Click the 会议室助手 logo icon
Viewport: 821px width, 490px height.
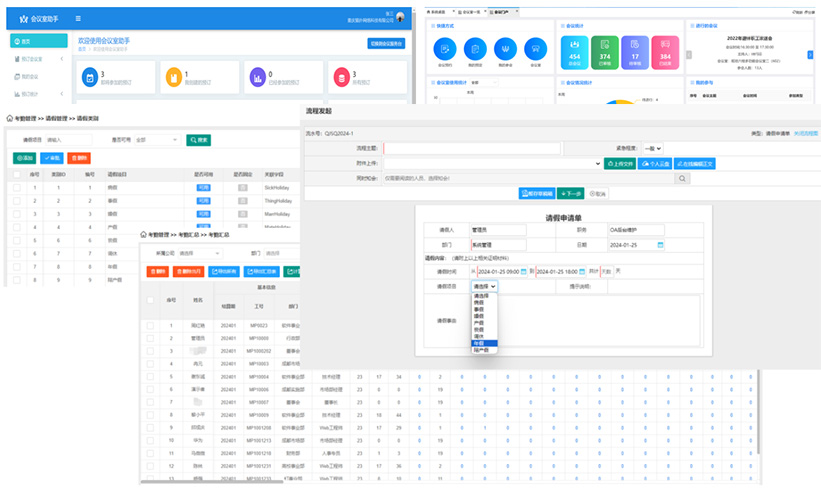(x=24, y=19)
